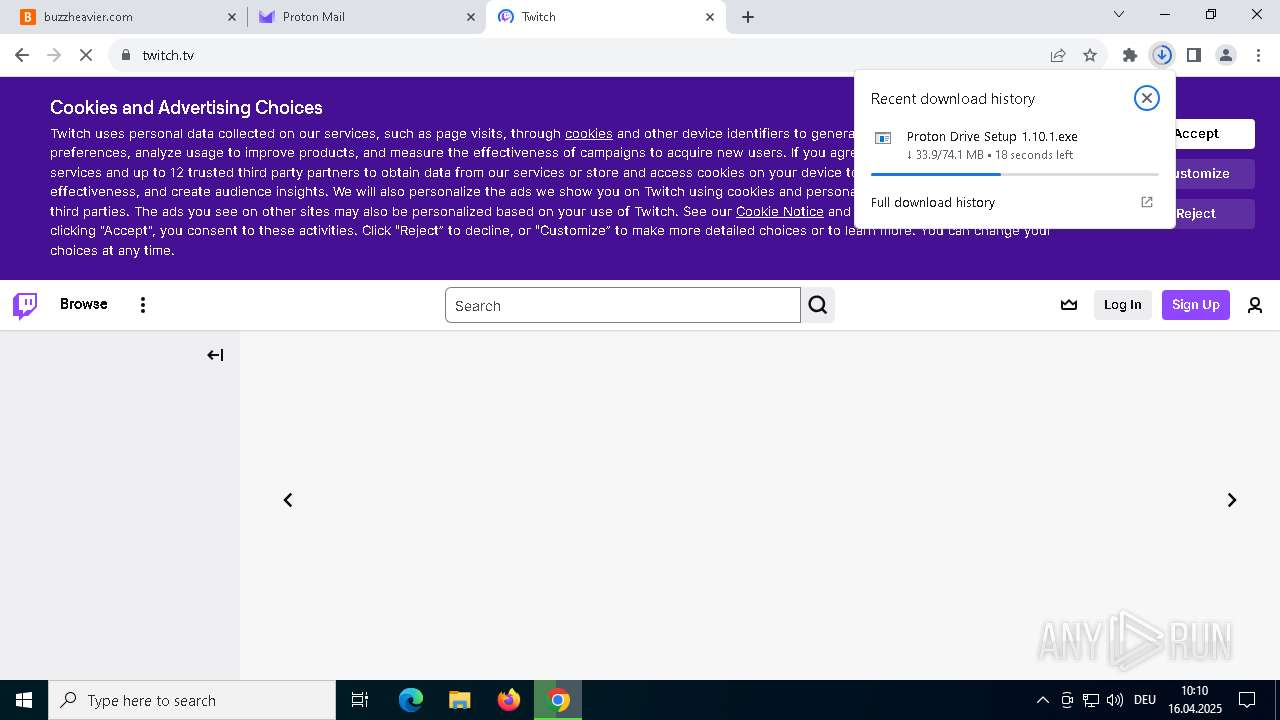
Task: Open the user profile icon menu
Action: click(1255, 305)
